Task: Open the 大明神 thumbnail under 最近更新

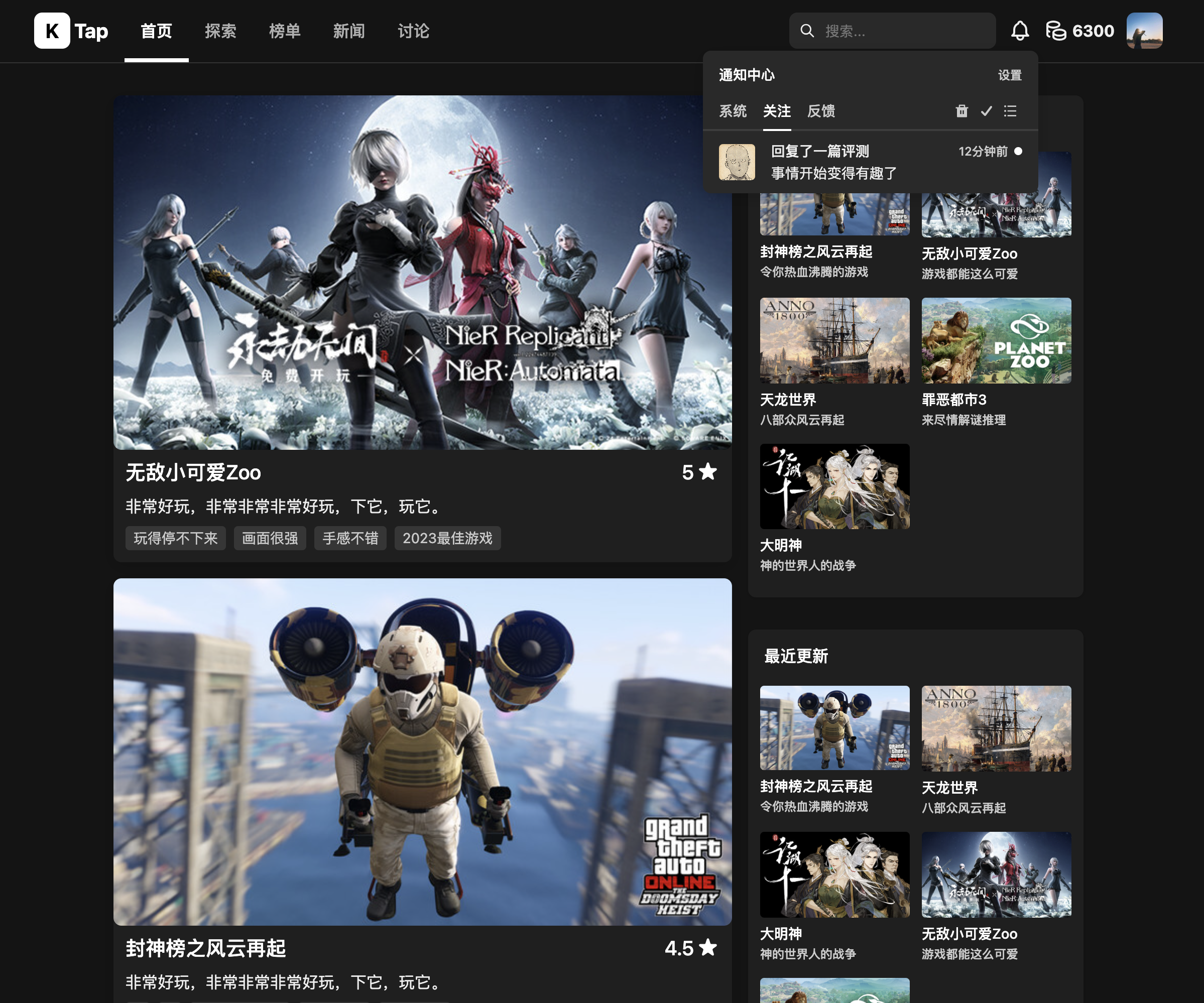Action: pos(834,874)
